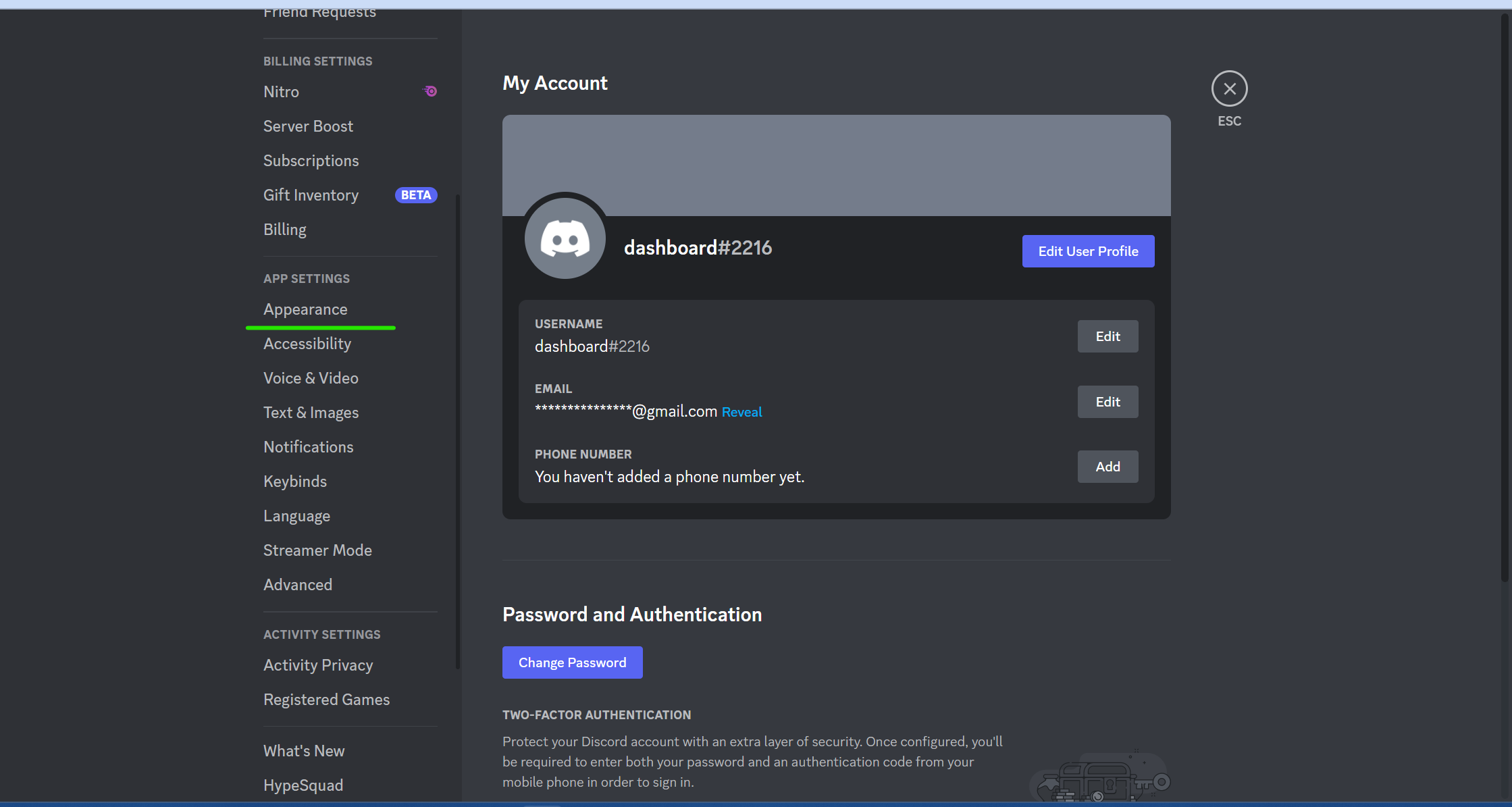Click the HypeSquad sidebar icon

point(302,785)
